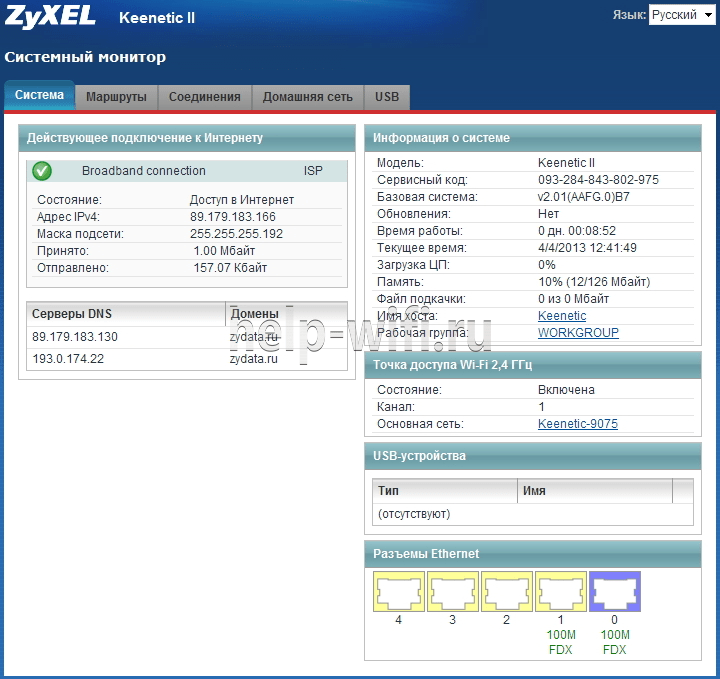Select Ethernet port 3 icon
720x679 pixels.
[453, 591]
